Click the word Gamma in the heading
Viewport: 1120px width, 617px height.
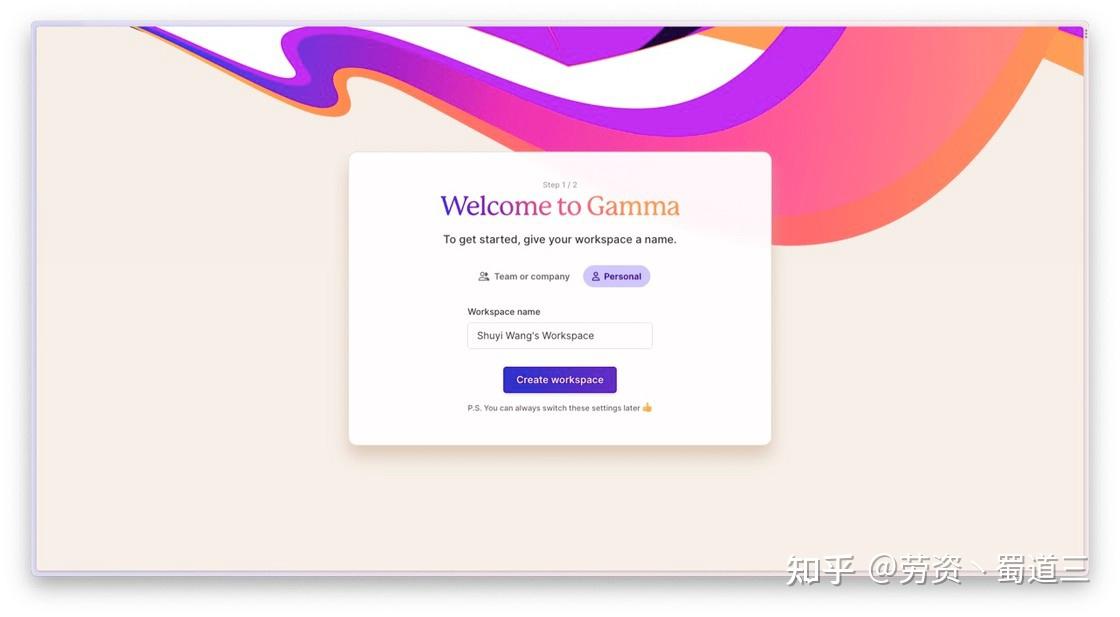[633, 206]
